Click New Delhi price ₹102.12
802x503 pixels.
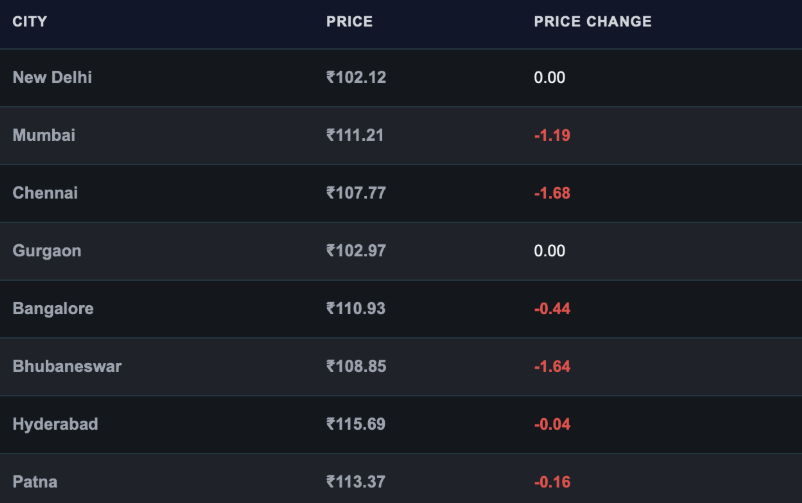click(356, 77)
